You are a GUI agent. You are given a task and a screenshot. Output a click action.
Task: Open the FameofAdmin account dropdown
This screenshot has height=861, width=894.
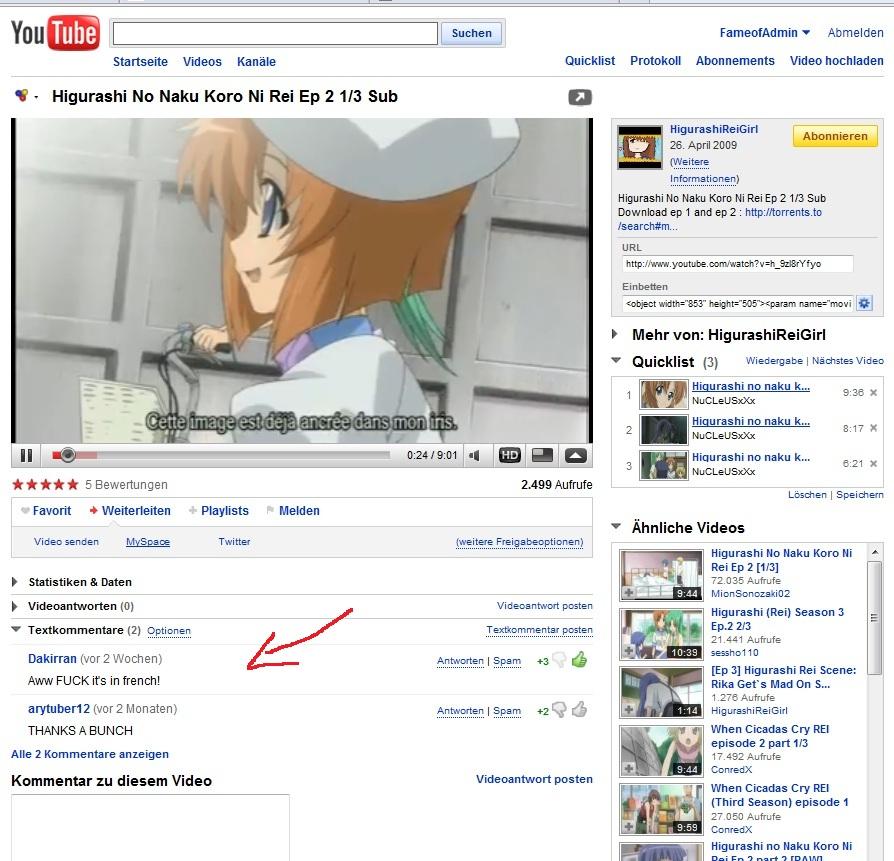tap(765, 33)
